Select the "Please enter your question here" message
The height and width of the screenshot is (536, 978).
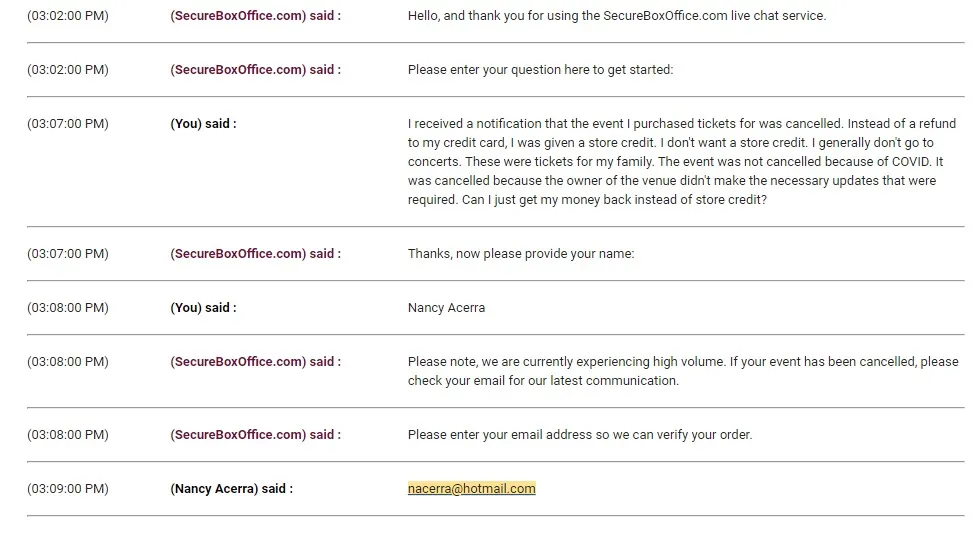pos(540,70)
